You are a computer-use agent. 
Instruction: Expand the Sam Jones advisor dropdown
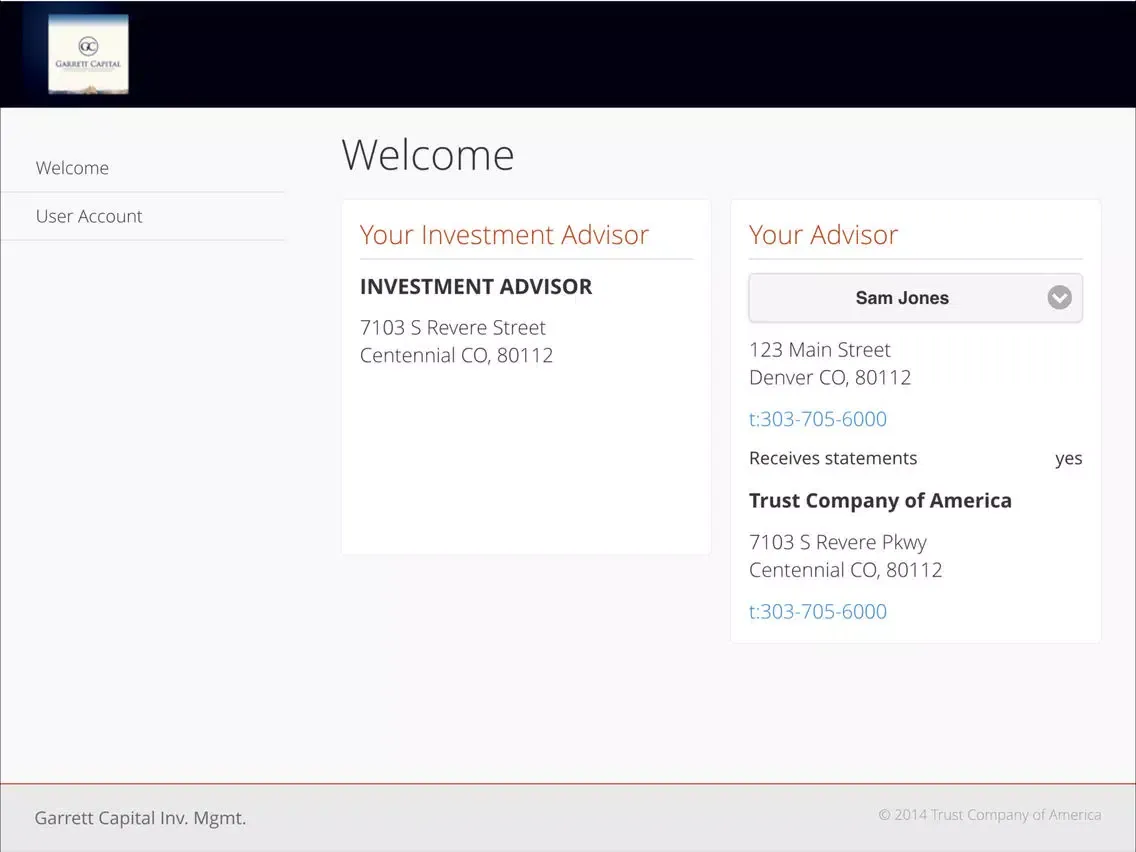point(915,298)
